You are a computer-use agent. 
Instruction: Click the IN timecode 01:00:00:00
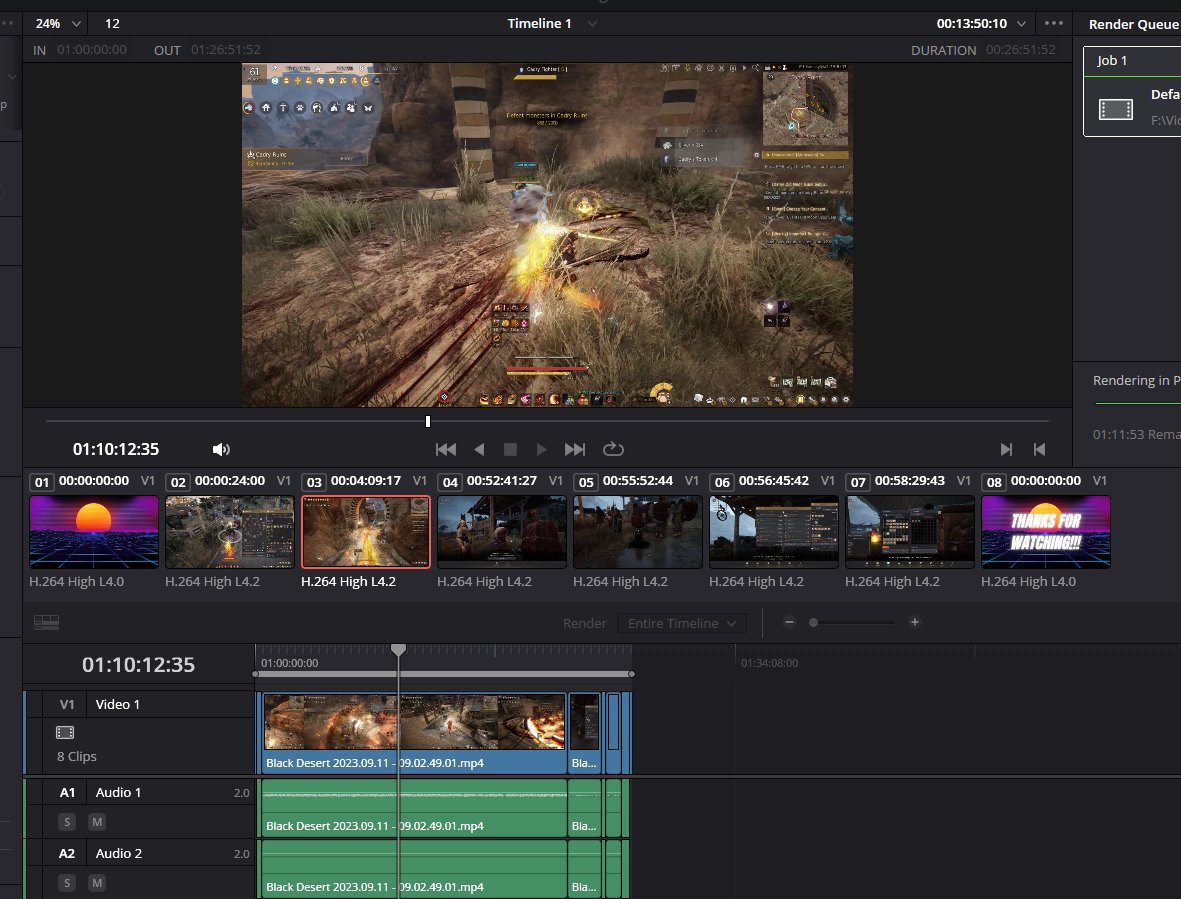tap(92, 50)
